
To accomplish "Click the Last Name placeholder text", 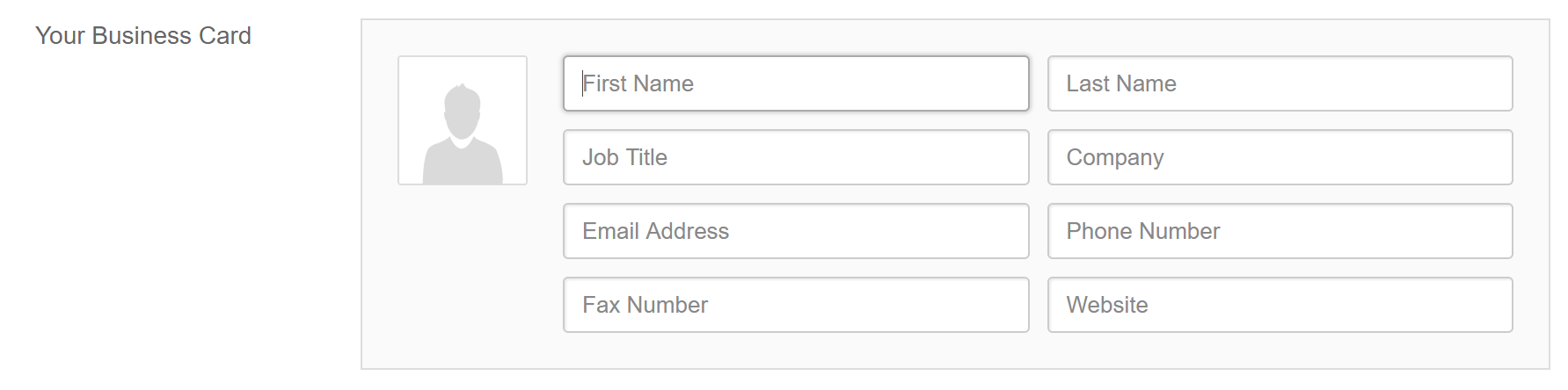I will pyautogui.click(x=1121, y=83).
